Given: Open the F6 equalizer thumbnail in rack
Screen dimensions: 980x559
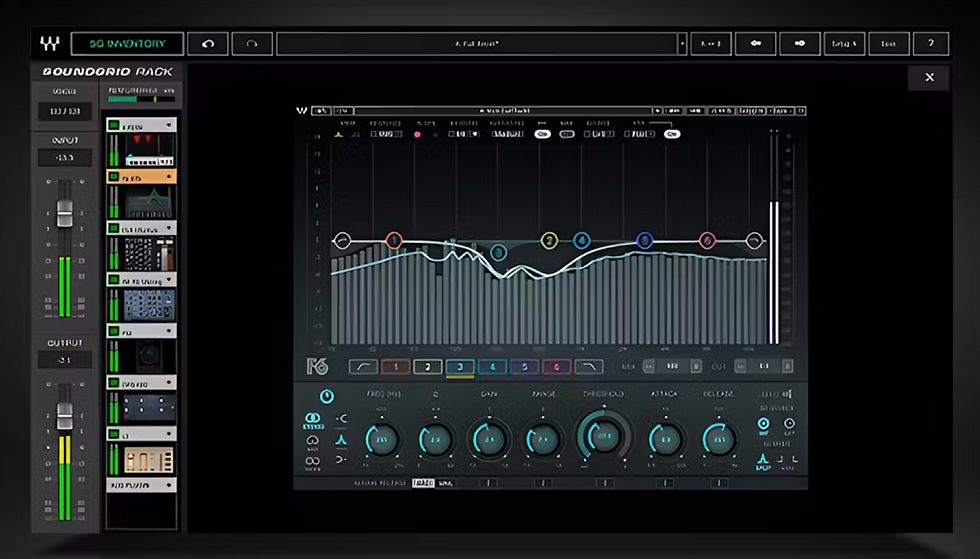Looking at the screenshot, I should pyautogui.click(x=149, y=201).
